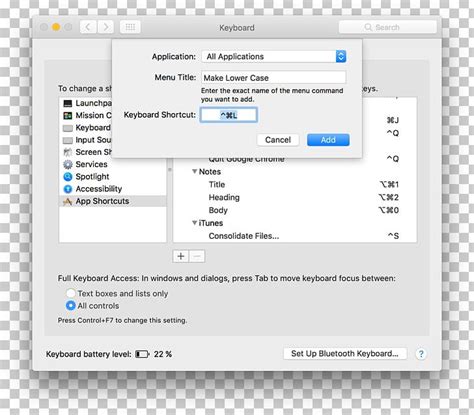This screenshot has width=474, height=415.
Task: Click the Cancel button
Action: point(278,140)
